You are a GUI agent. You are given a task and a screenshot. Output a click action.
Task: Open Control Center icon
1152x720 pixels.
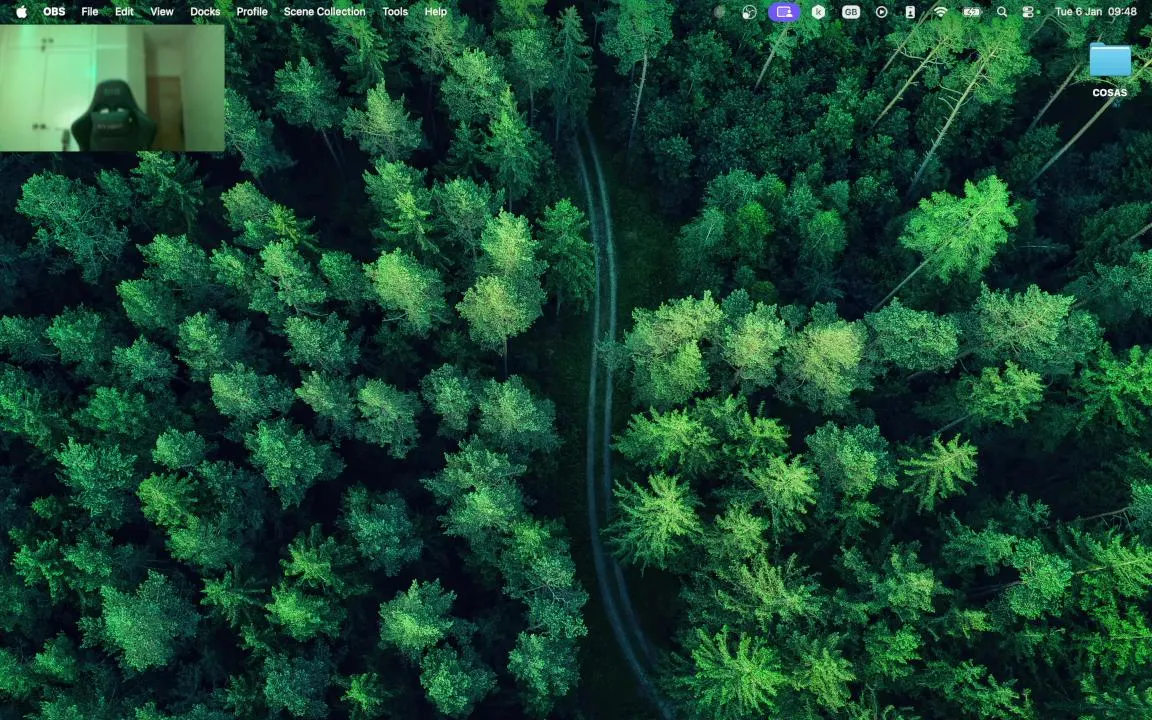1029,12
